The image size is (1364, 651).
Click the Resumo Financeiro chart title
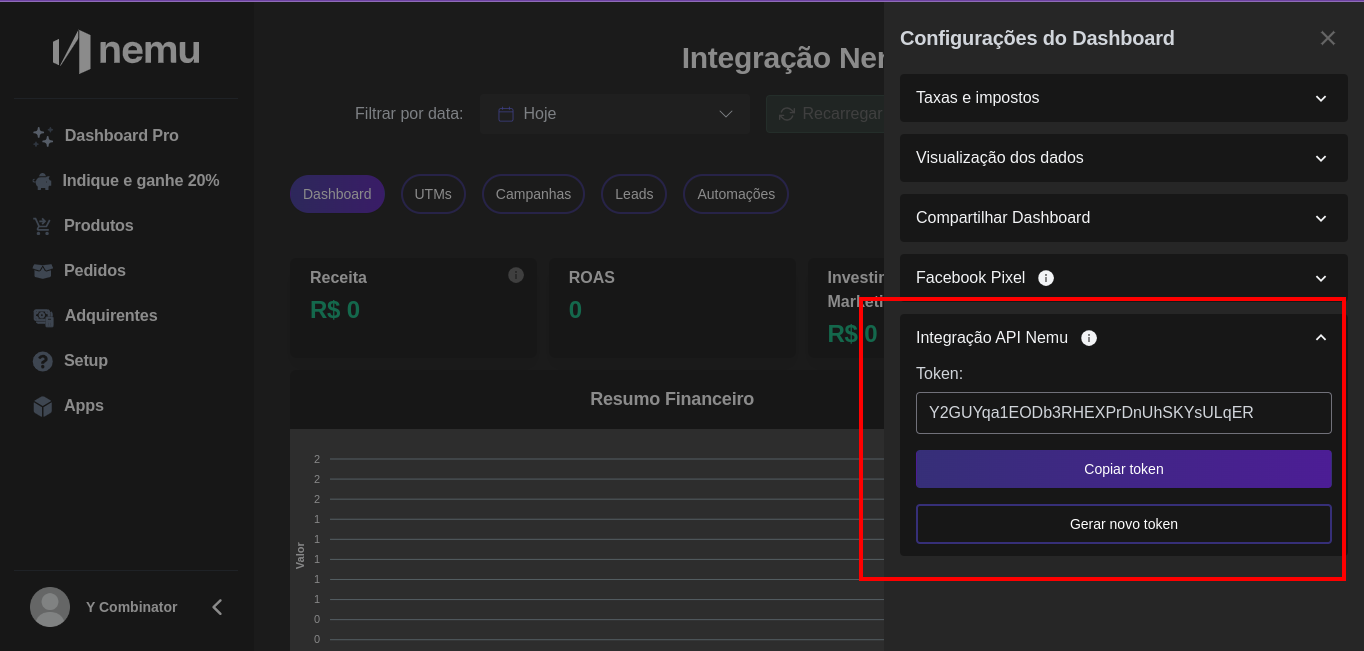(672, 399)
